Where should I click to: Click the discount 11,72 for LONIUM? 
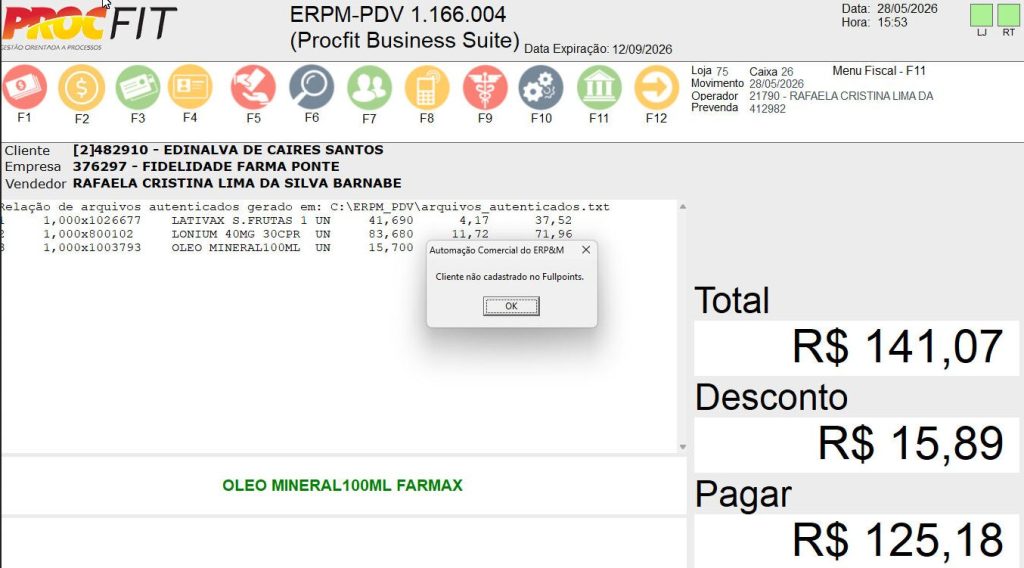point(470,234)
